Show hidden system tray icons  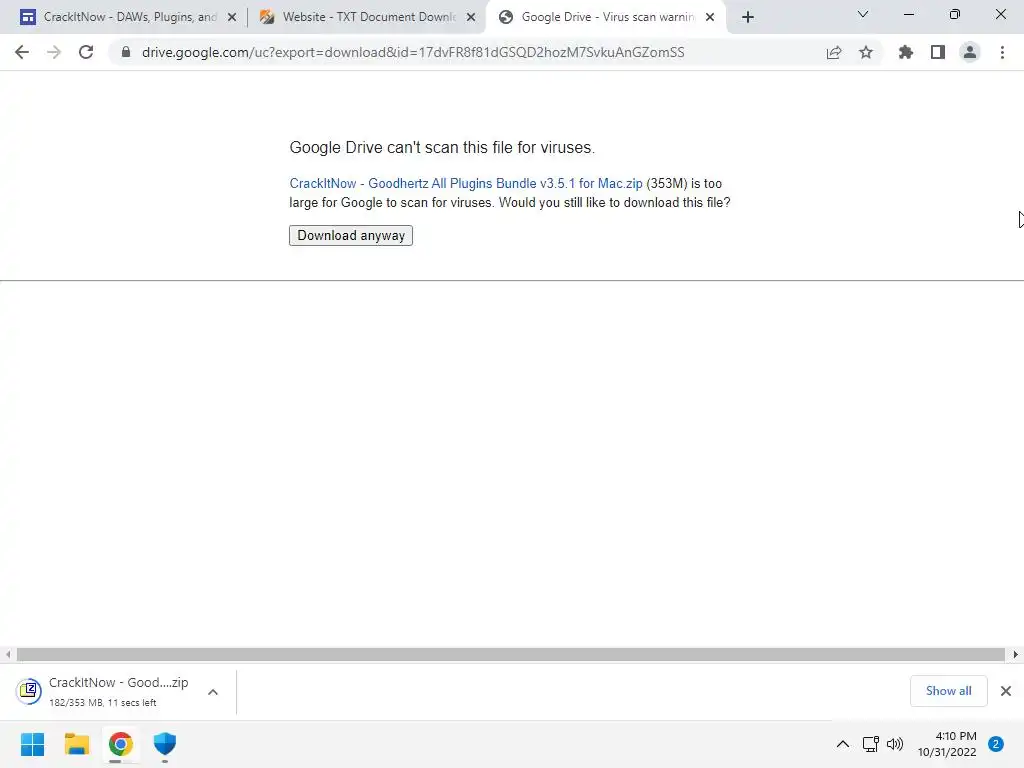(x=843, y=744)
